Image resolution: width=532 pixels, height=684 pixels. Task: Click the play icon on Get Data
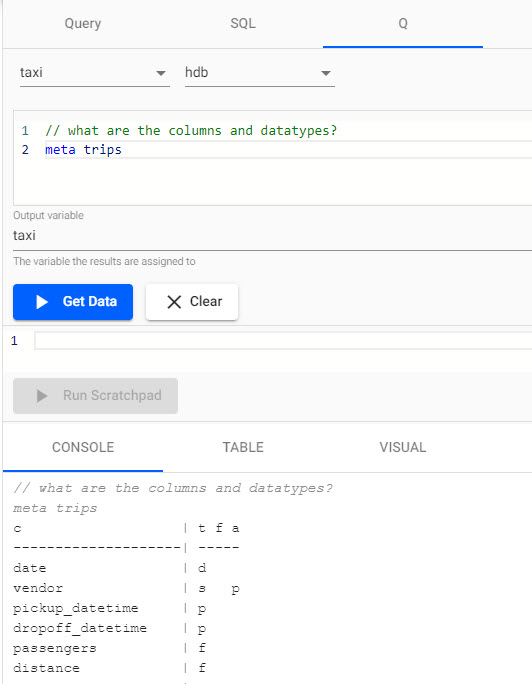tap(41, 302)
